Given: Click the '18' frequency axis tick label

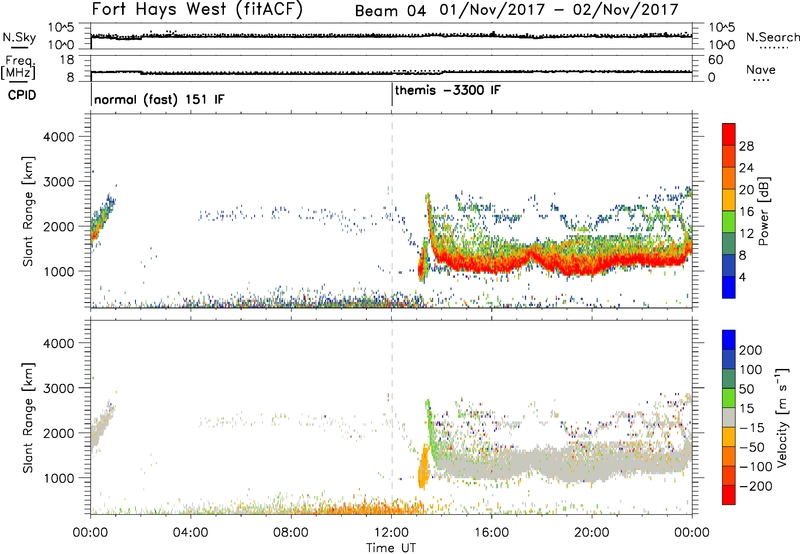Looking at the screenshot, I should click(x=67, y=60).
